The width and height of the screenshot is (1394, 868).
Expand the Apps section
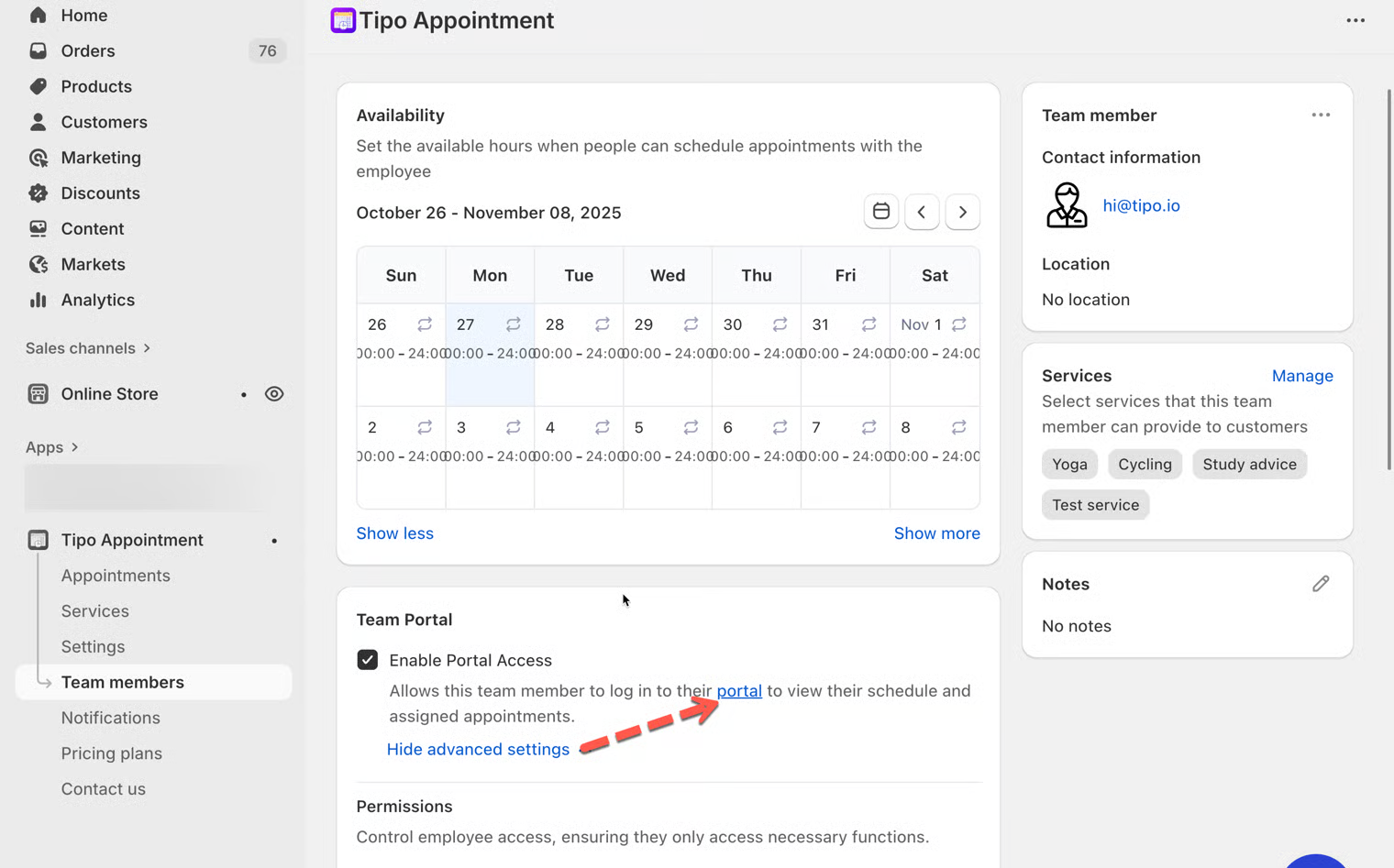click(x=52, y=447)
